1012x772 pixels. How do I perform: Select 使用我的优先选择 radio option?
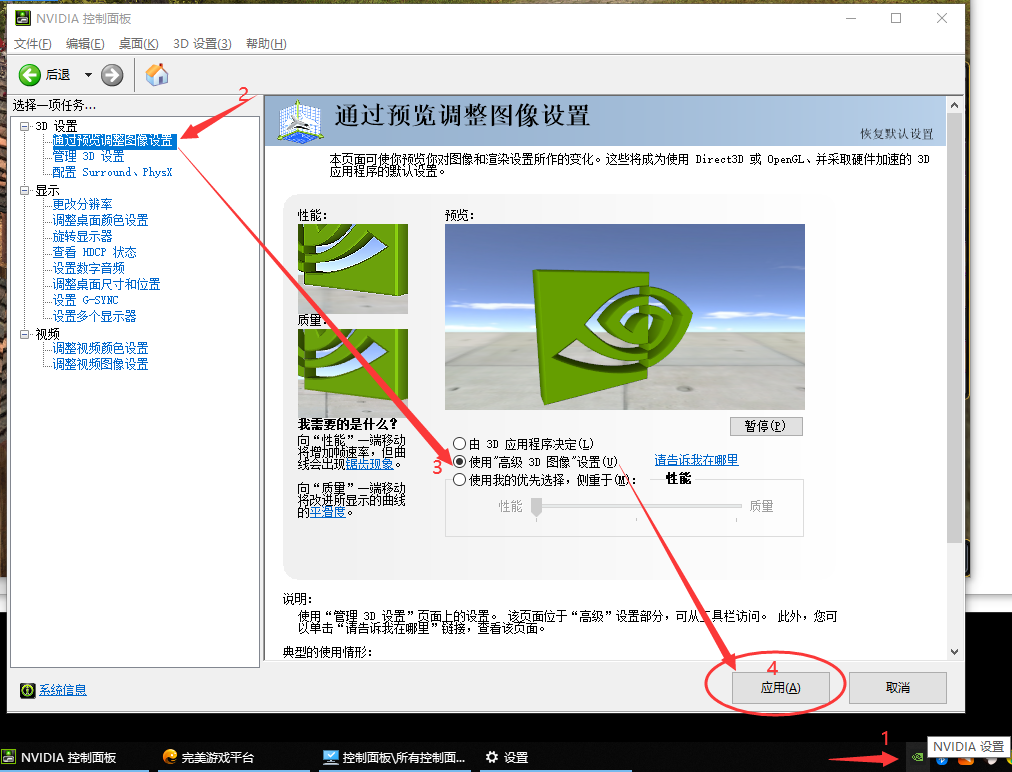point(460,480)
